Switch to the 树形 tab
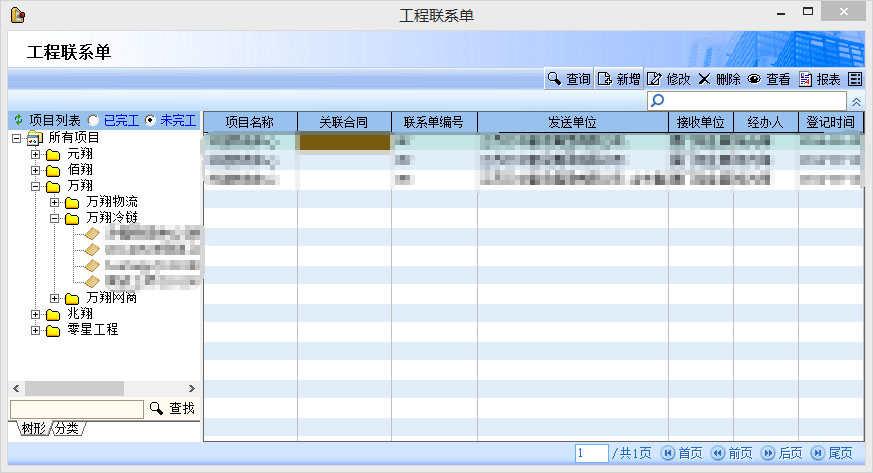The image size is (873, 473). (x=33, y=429)
